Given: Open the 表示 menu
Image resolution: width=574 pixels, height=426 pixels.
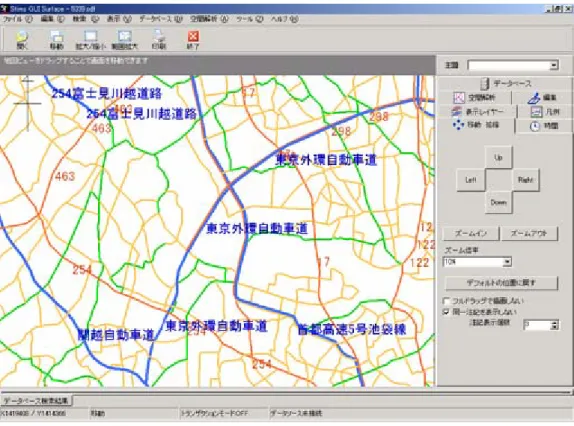Looking at the screenshot, I should click(x=119, y=19).
